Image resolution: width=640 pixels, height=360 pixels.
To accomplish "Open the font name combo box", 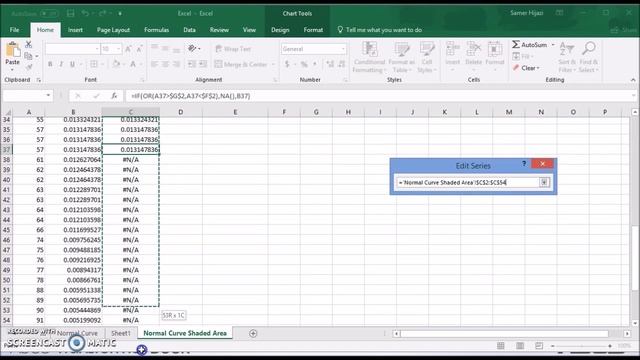I will tap(72, 49).
